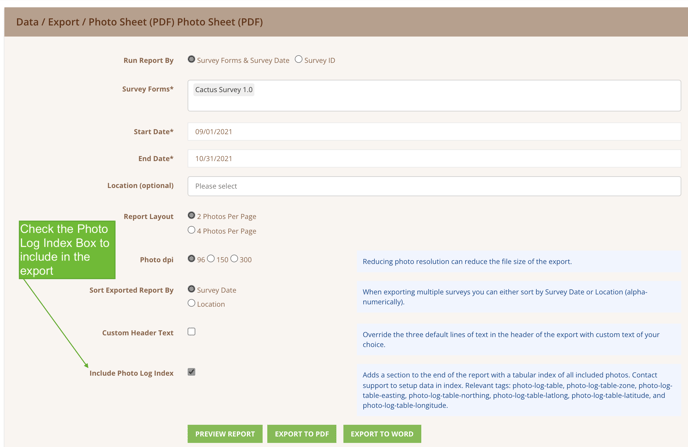Screen dimensions: 688x447
Task: Click the Export to Word button
Action: 382,434
